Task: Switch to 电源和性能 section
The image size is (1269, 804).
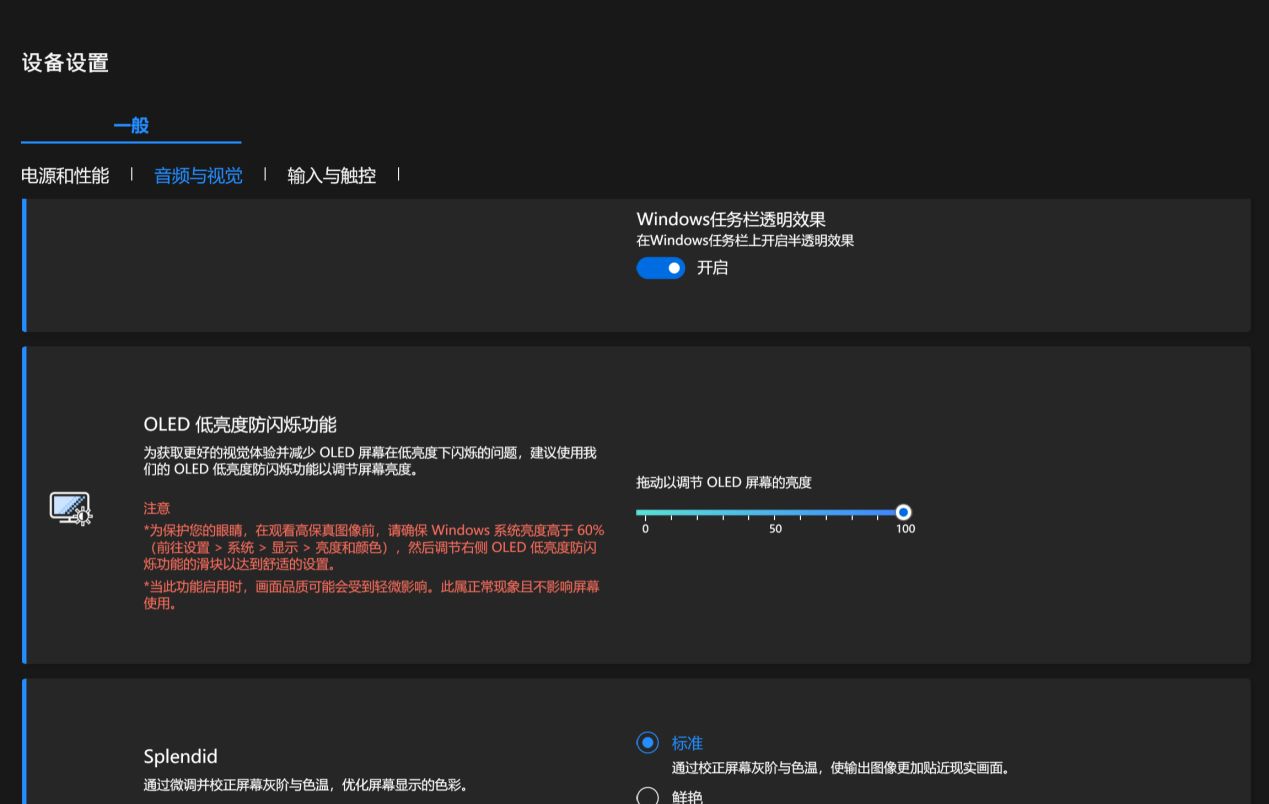Action: 65,176
